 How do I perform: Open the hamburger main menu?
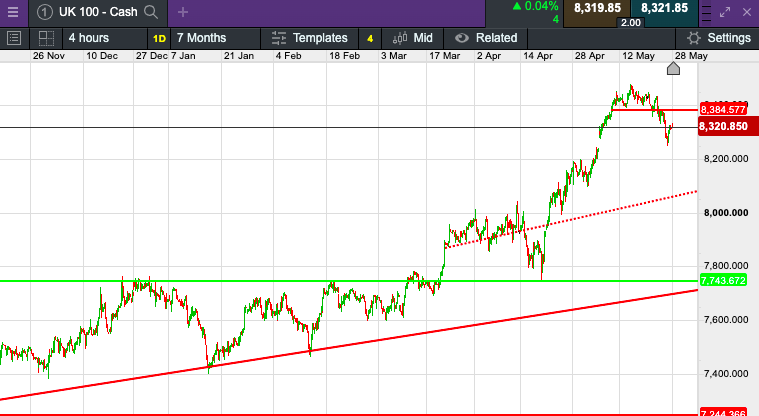13,12
